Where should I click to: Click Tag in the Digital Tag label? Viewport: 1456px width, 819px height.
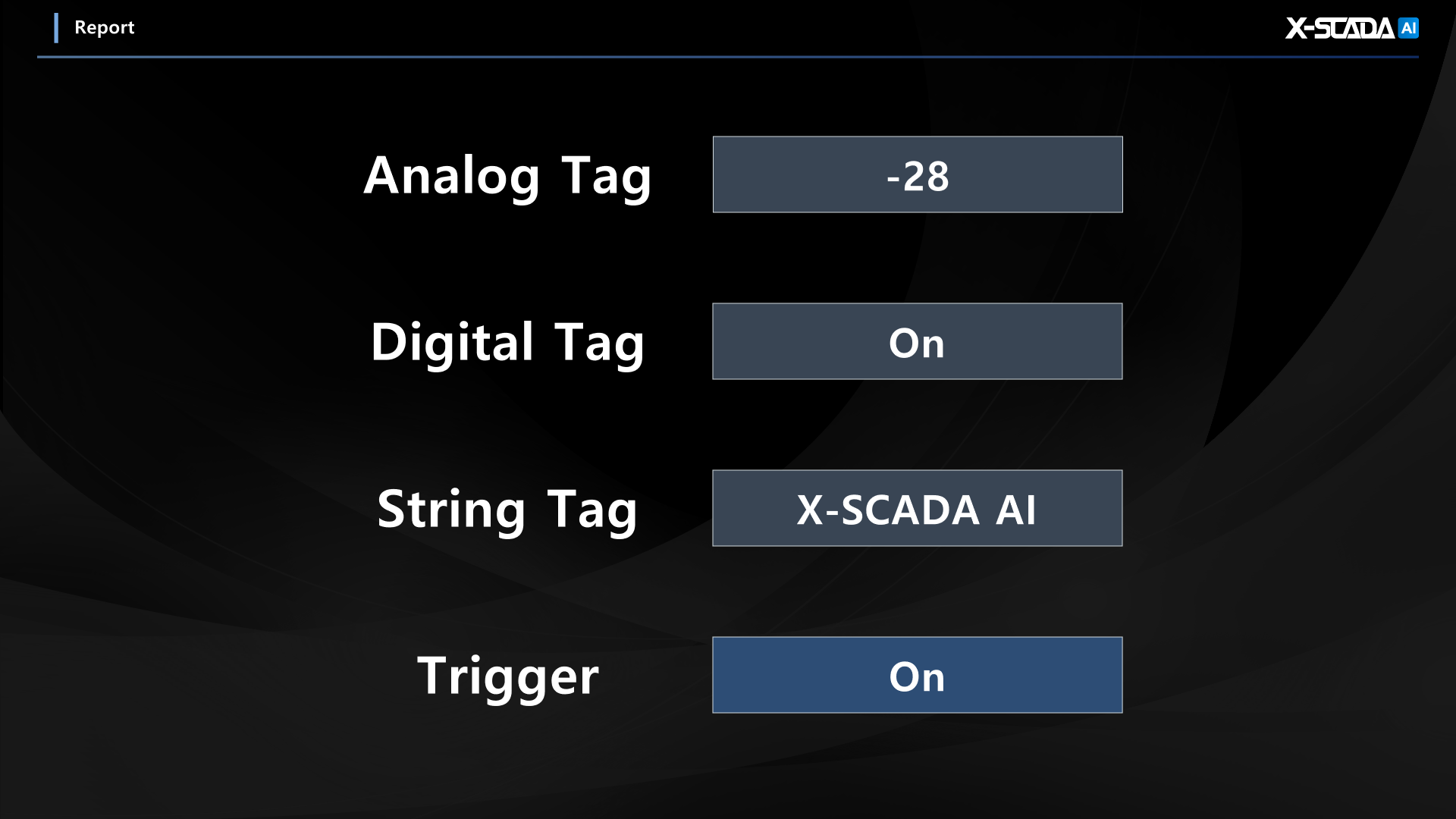tap(599, 343)
